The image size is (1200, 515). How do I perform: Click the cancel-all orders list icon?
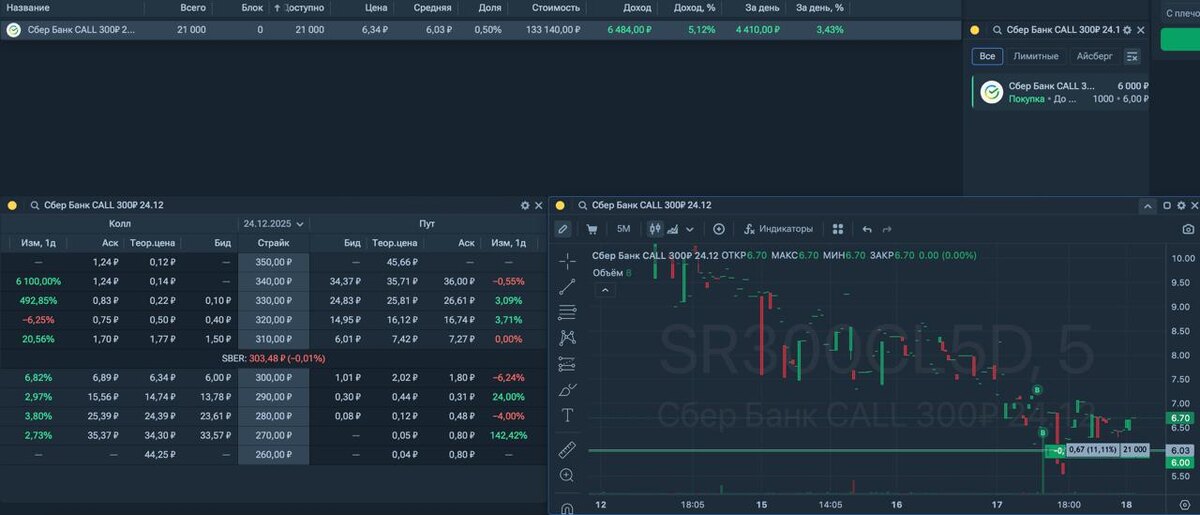coord(1132,57)
